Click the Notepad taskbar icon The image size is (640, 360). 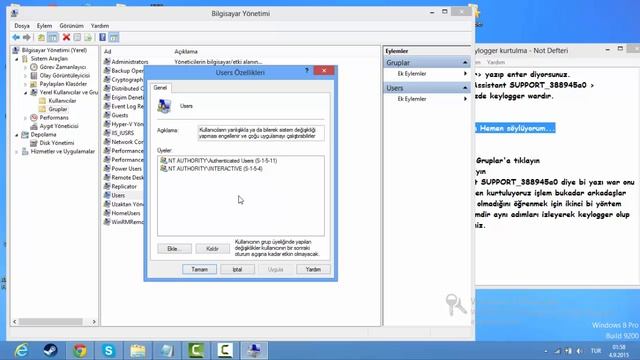point(167,350)
